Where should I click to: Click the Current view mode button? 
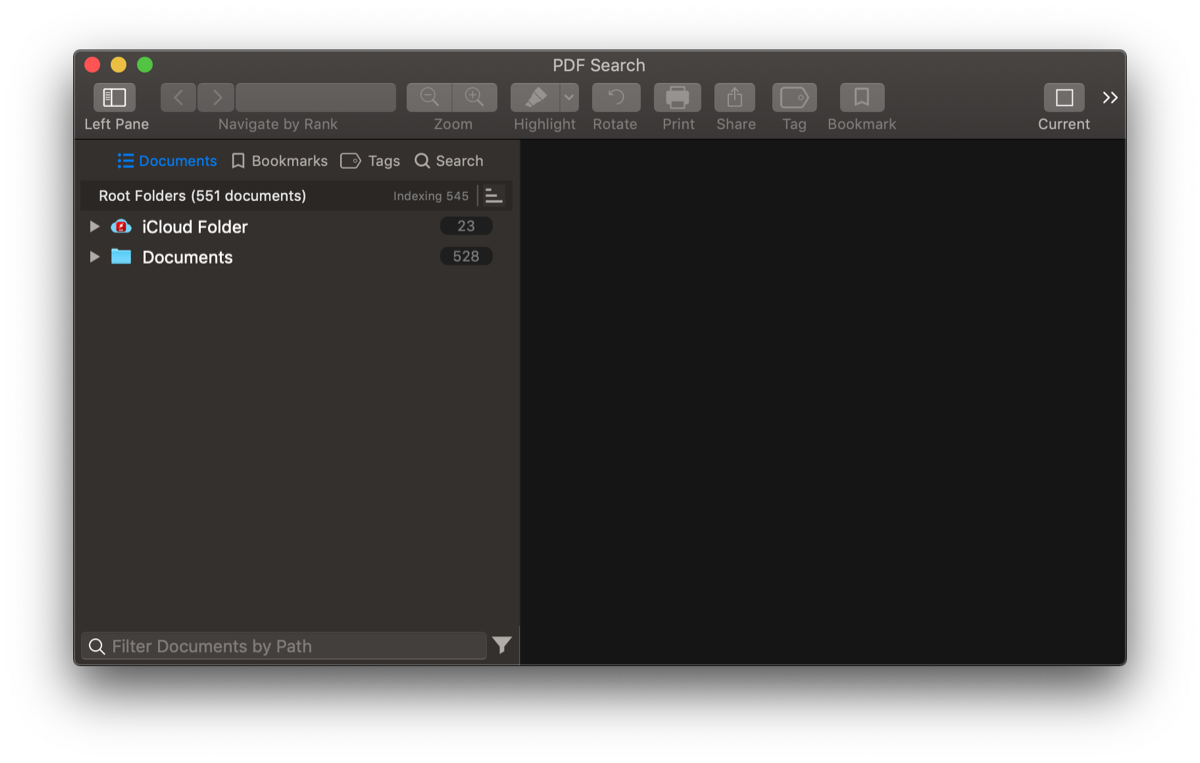(x=1064, y=97)
